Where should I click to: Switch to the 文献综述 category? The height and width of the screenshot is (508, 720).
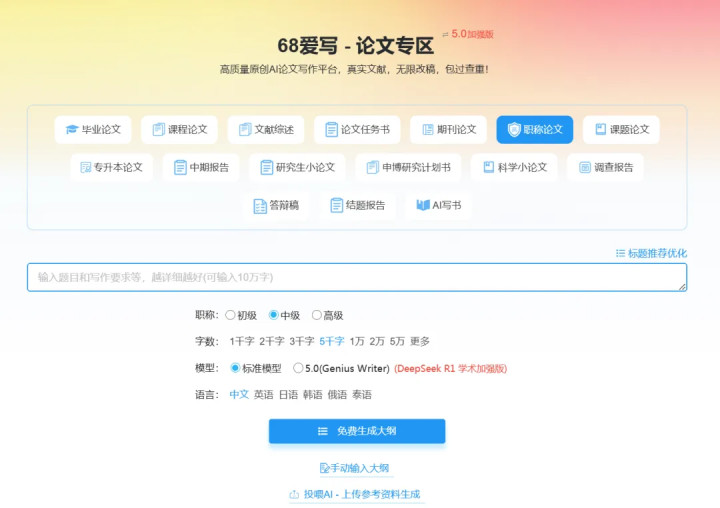(266, 130)
